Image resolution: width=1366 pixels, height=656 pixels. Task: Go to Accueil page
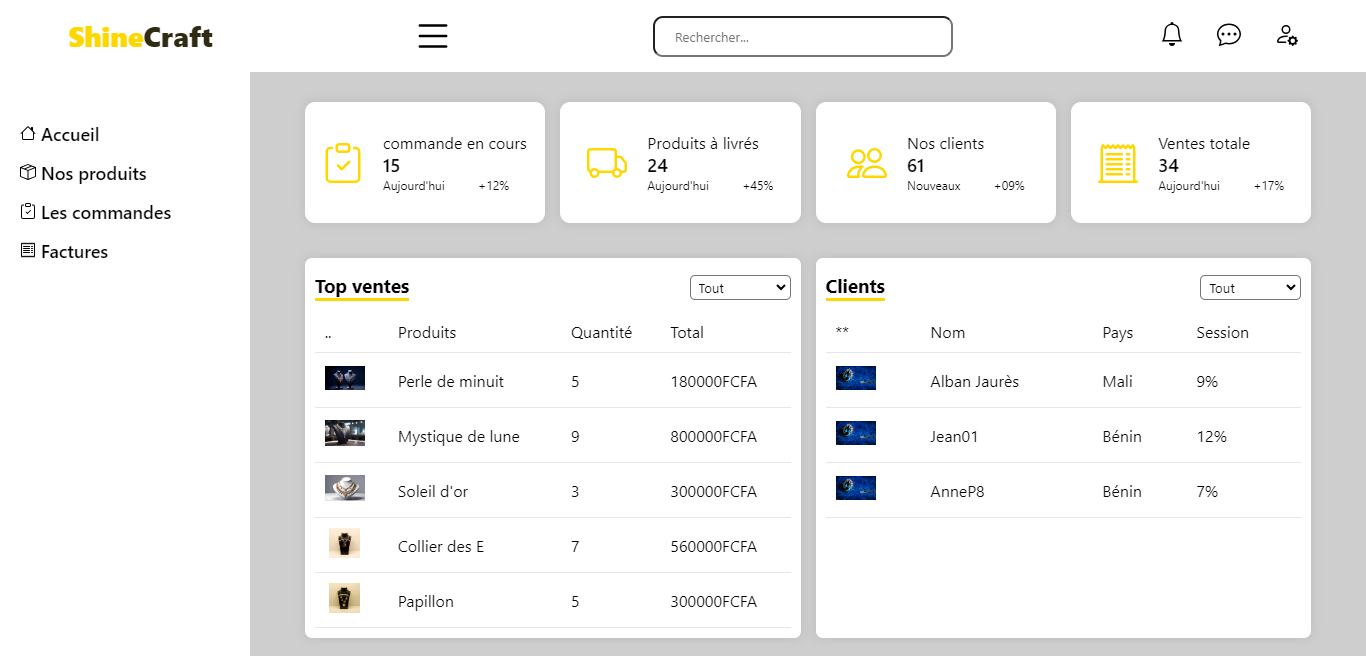coord(70,134)
